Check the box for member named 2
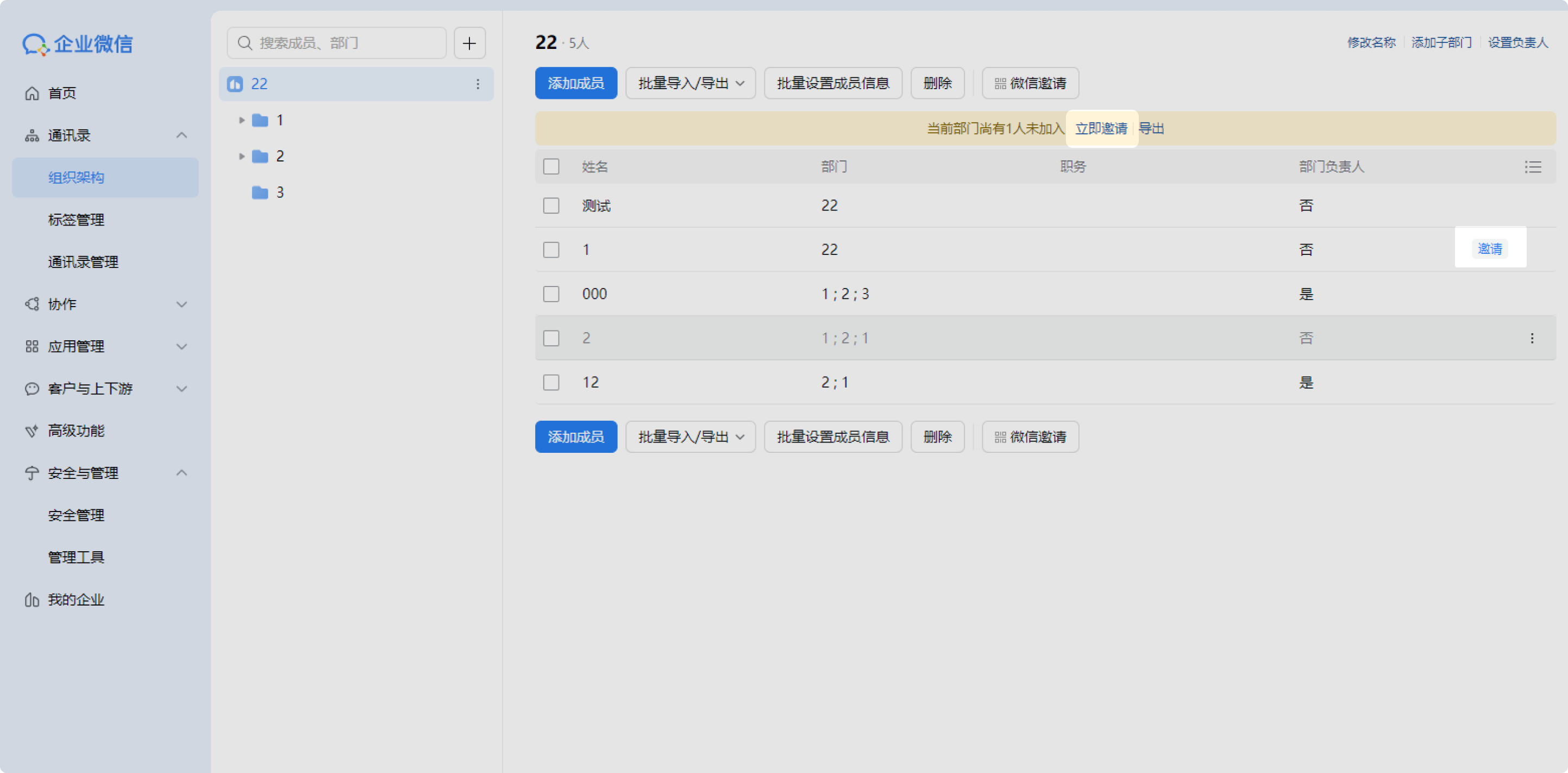 pyautogui.click(x=551, y=338)
